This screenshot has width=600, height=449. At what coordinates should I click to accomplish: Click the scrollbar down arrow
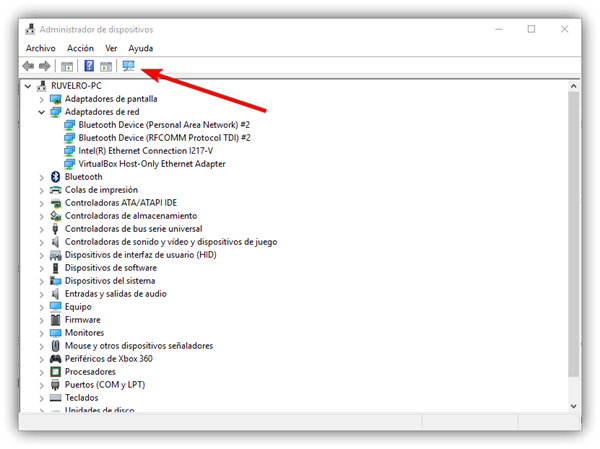(573, 406)
